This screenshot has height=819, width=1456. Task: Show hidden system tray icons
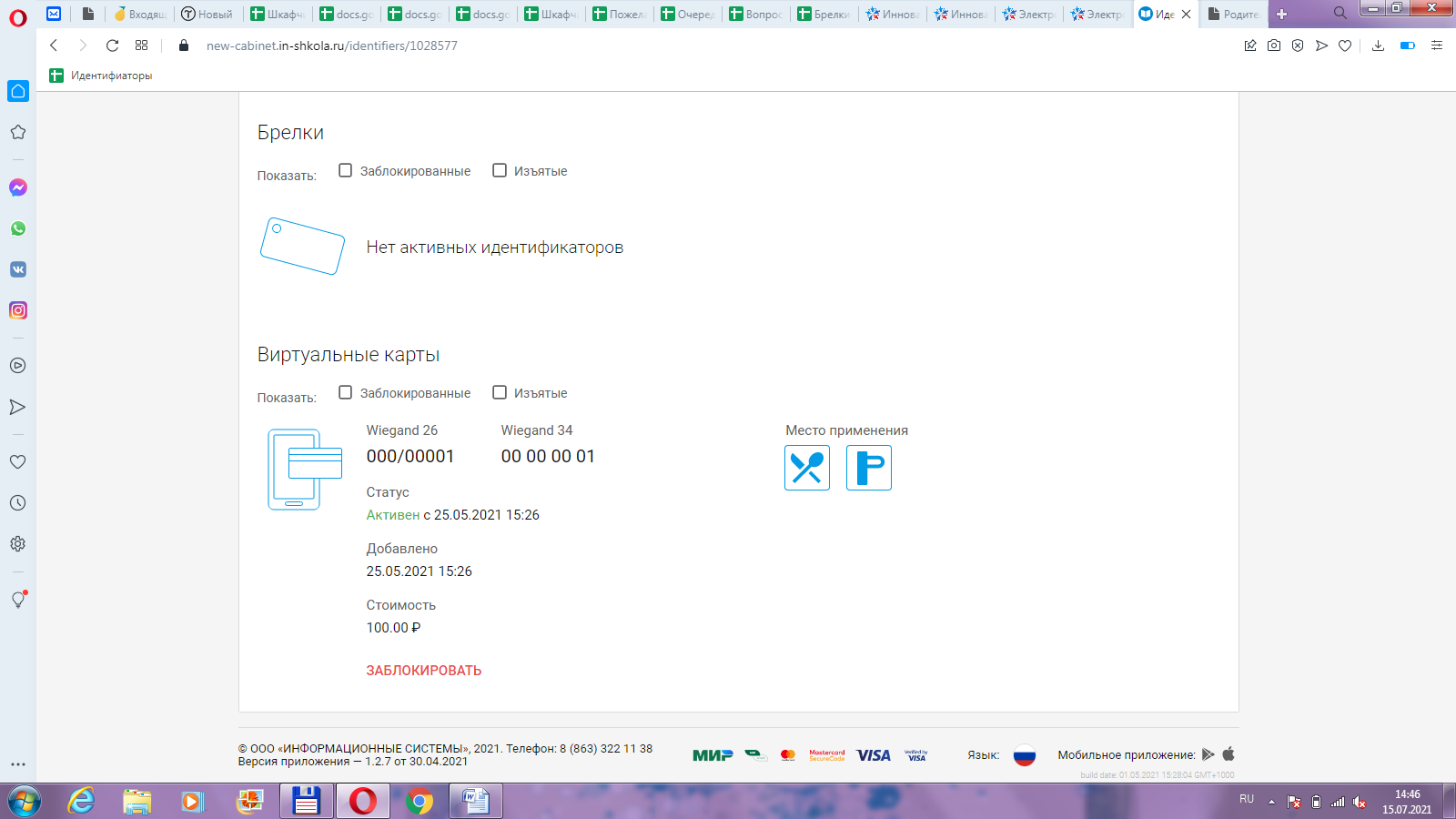click(x=1271, y=802)
